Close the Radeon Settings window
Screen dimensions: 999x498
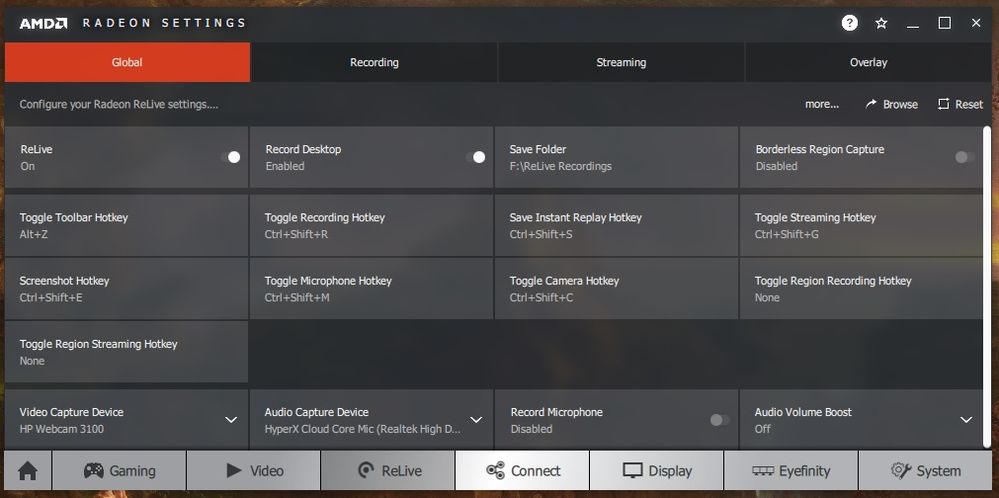(x=976, y=24)
